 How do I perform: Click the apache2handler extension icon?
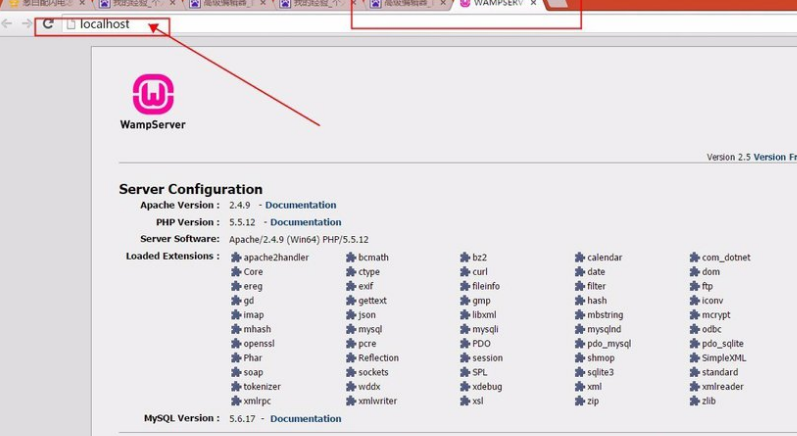tap(236, 257)
